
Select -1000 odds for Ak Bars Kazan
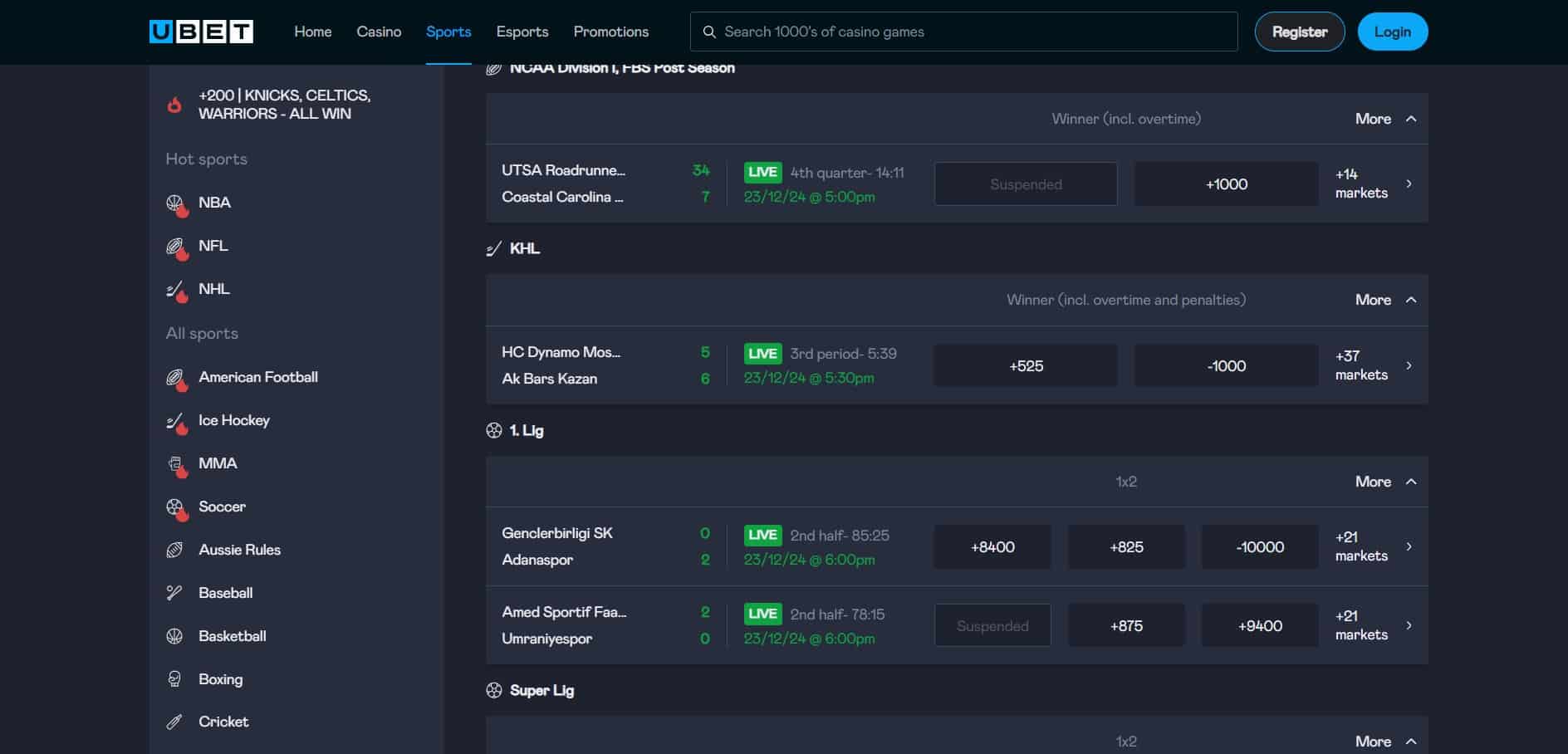(1227, 366)
